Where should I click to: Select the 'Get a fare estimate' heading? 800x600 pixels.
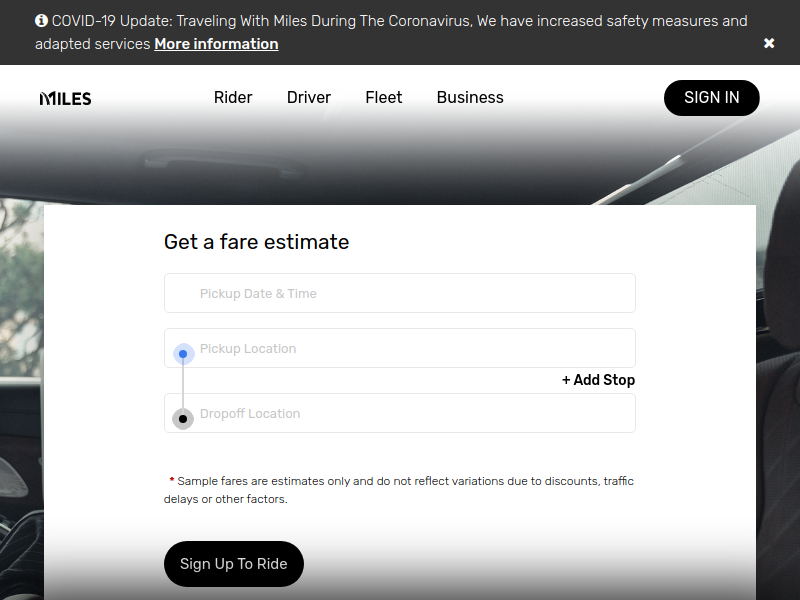coord(257,242)
